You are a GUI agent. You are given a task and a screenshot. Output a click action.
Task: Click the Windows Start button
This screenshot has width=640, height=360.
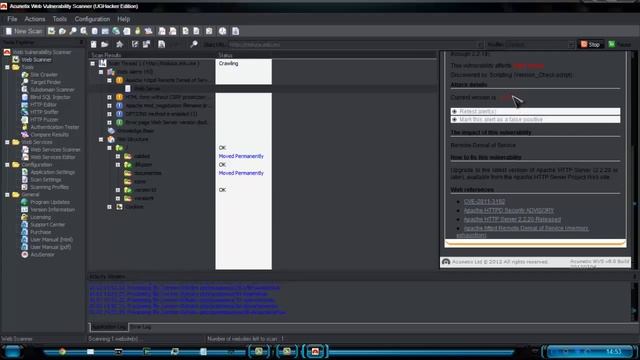[12, 351]
